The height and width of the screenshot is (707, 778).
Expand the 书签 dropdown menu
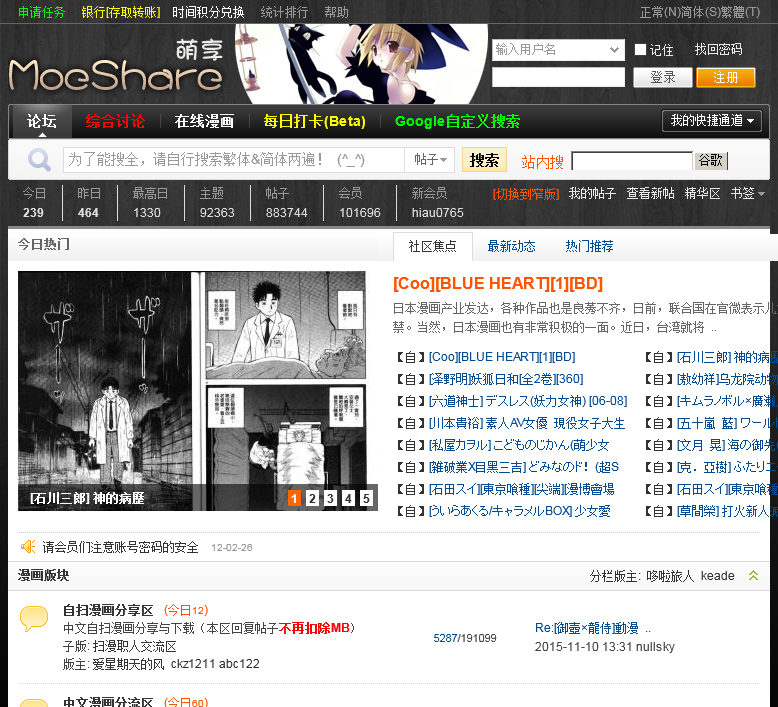pyautogui.click(x=747, y=193)
